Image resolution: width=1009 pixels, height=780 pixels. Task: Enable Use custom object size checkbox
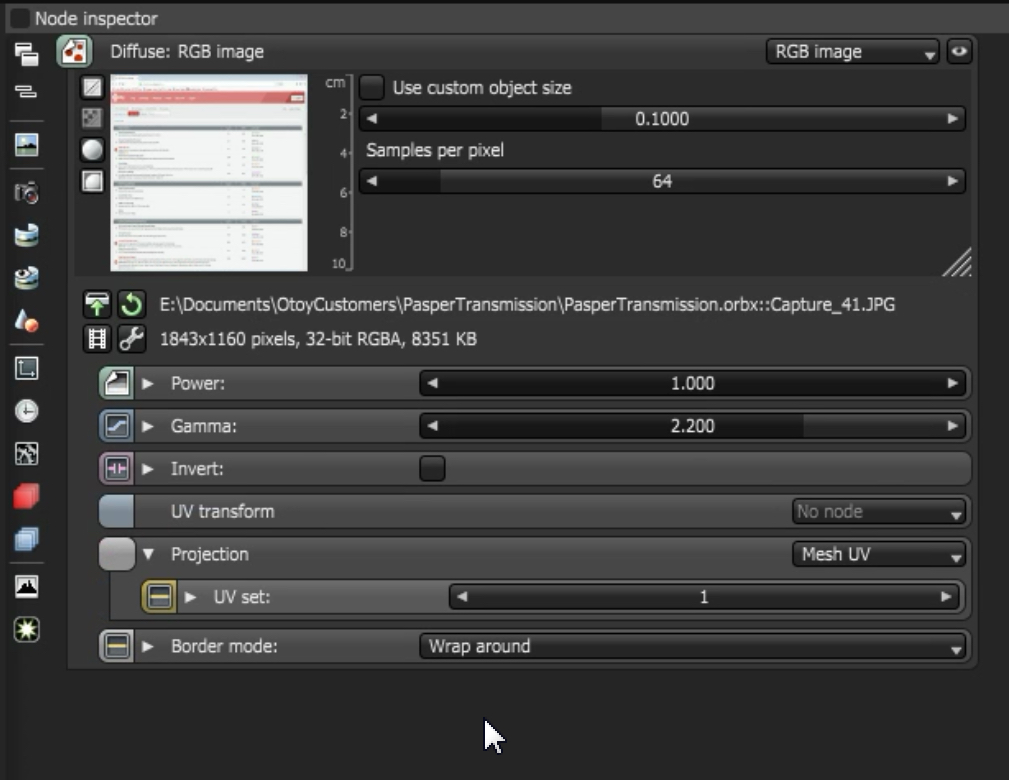[371, 88]
